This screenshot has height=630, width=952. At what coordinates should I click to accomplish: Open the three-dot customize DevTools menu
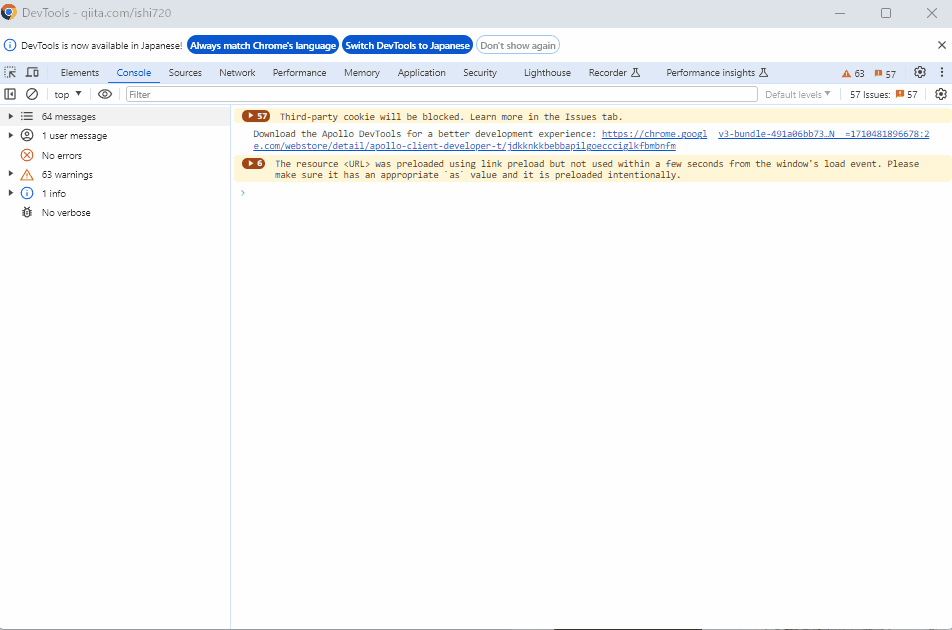pos(941,72)
